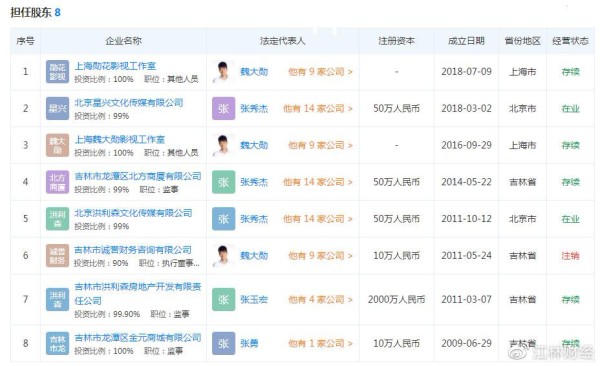The image size is (600, 366).
Task: Click legal representative name 张勇
Action: (249, 343)
